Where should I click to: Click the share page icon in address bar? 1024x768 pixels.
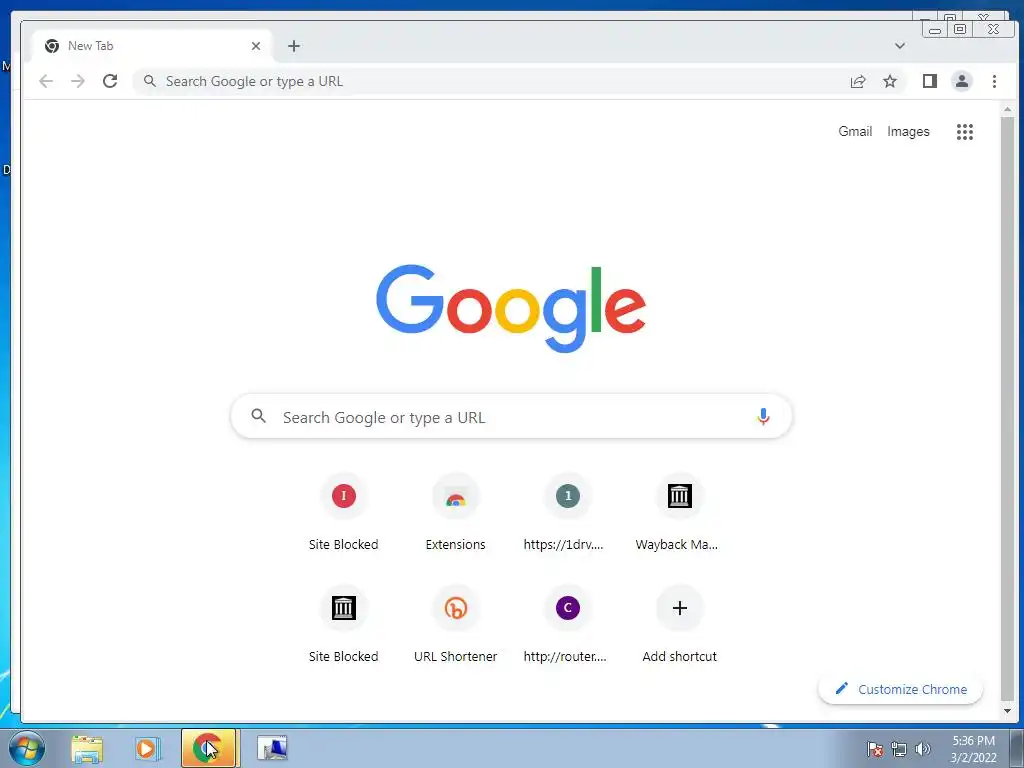pyautogui.click(x=857, y=81)
